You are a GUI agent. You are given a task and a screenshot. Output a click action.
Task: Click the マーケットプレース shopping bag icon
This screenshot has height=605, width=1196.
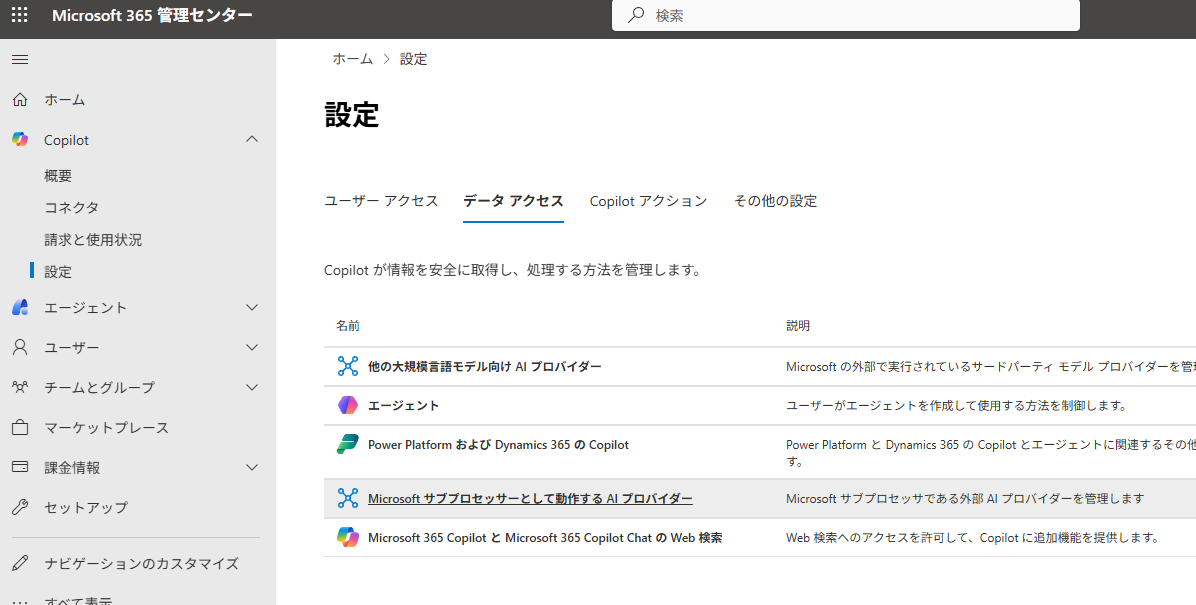click(20, 428)
